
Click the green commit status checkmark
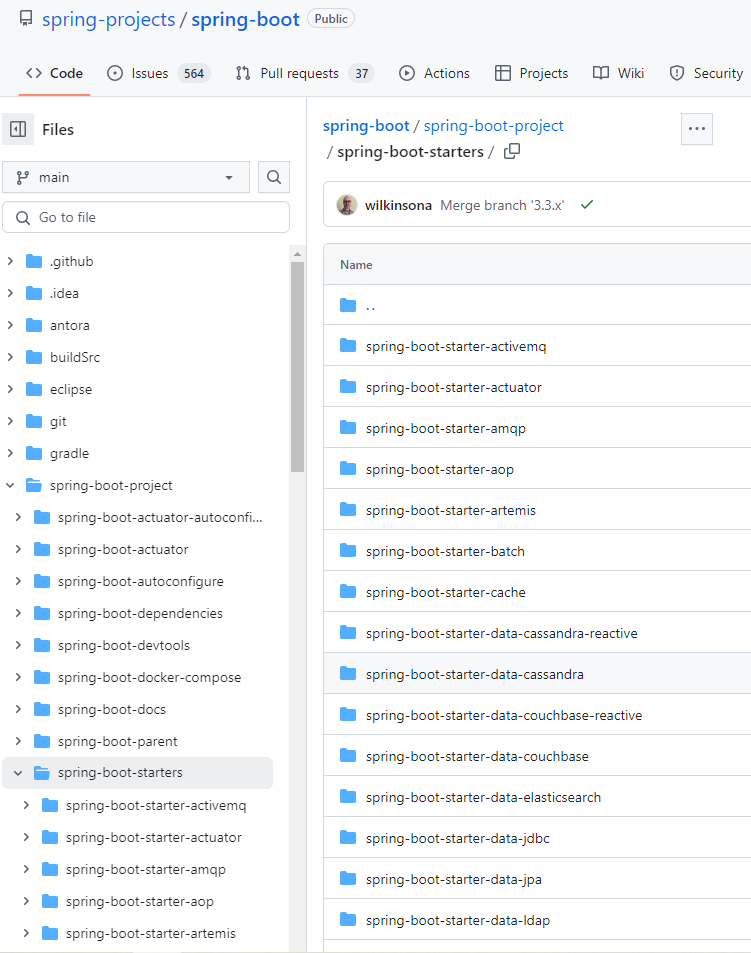[586, 205]
